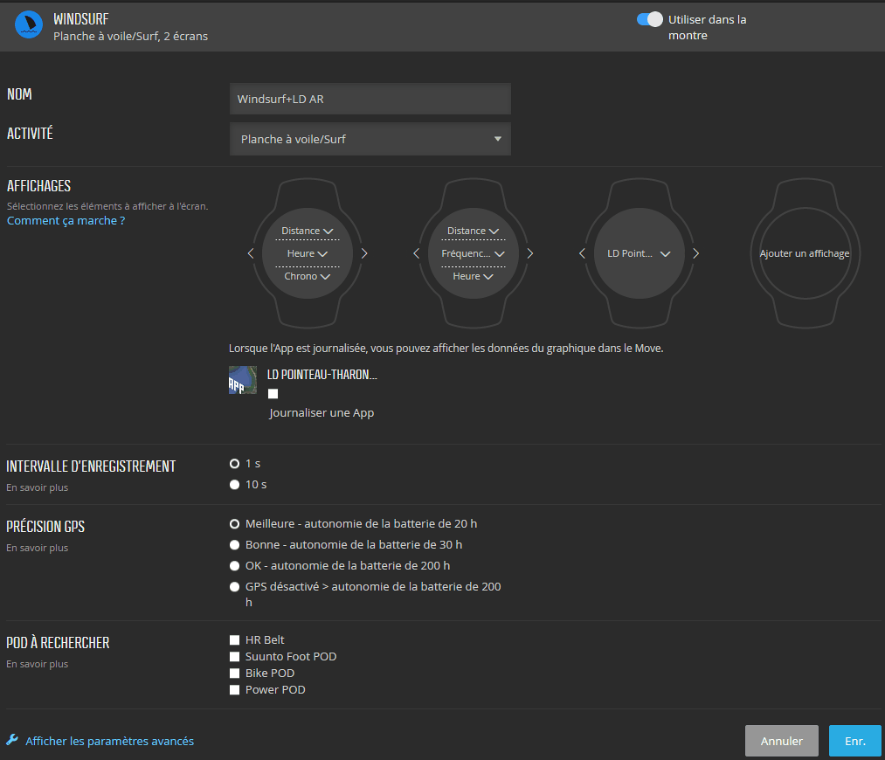Click the Nom input field 'Windsurf+LD AR'
This screenshot has width=885, height=760.
[370, 99]
